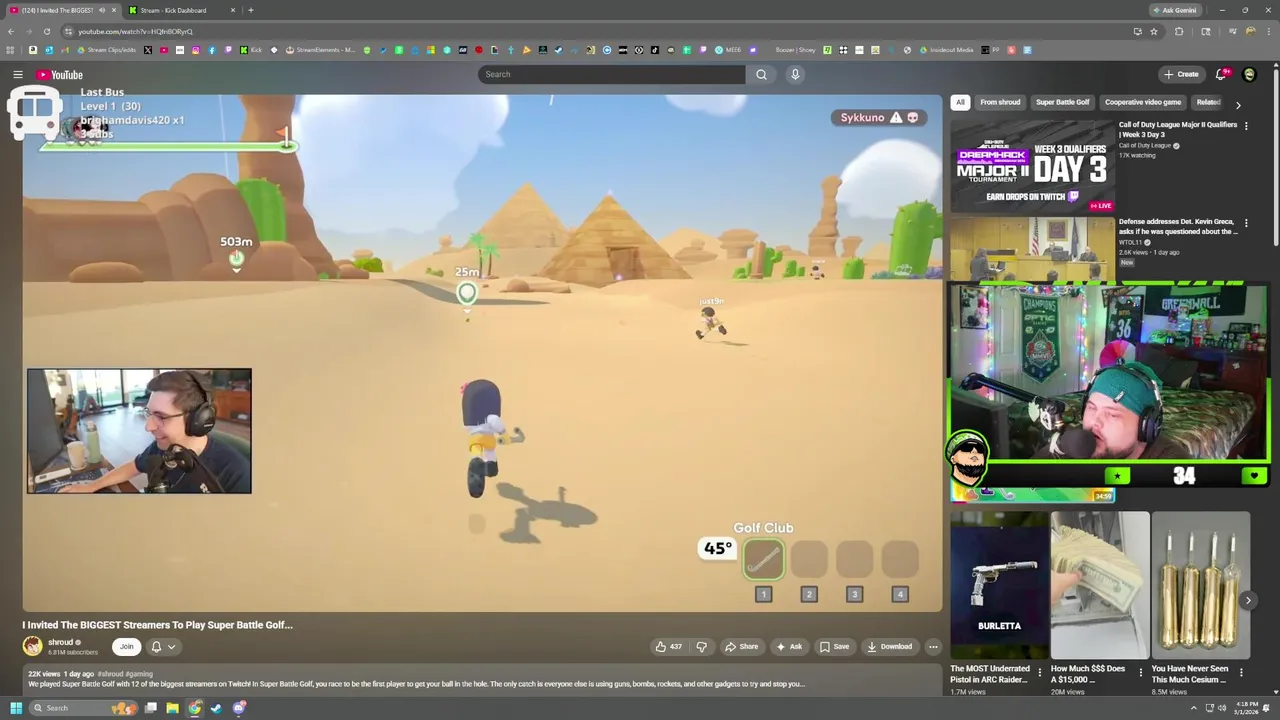Open the BURLETTA pistol Short thumbnail
Image resolution: width=1280 pixels, height=720 pixels.
click(x=999, y=585)
